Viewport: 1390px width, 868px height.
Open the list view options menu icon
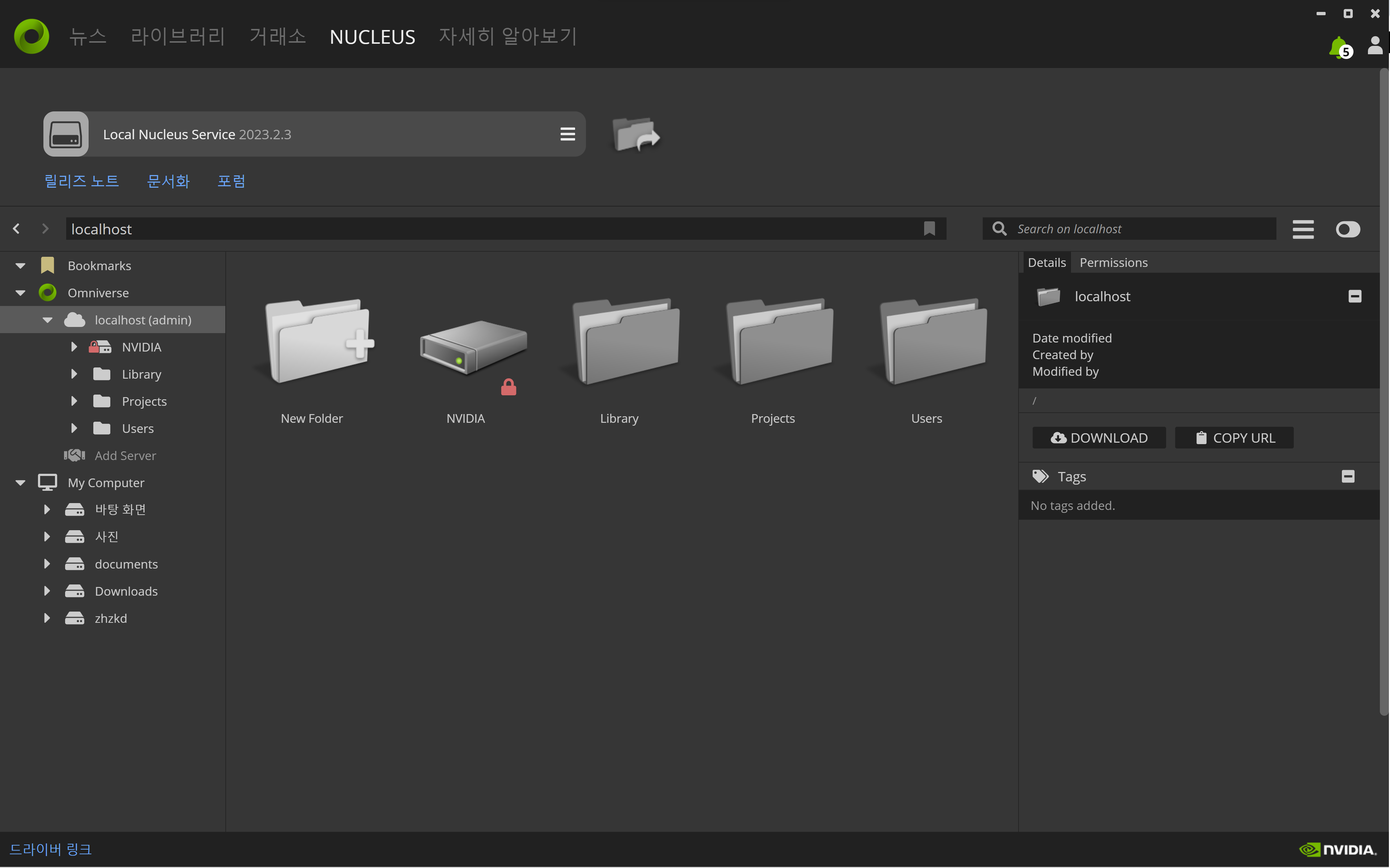pyautogui.click(x=1303, y=229)
